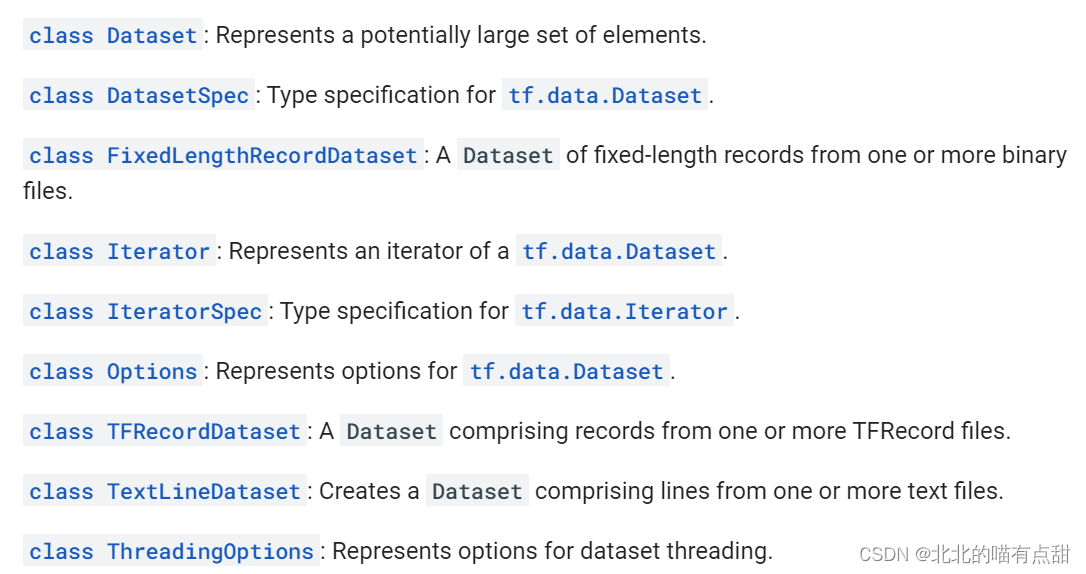Click 'comprising records from TFRecord files' text
The image size is (1086, 574).
730,431
